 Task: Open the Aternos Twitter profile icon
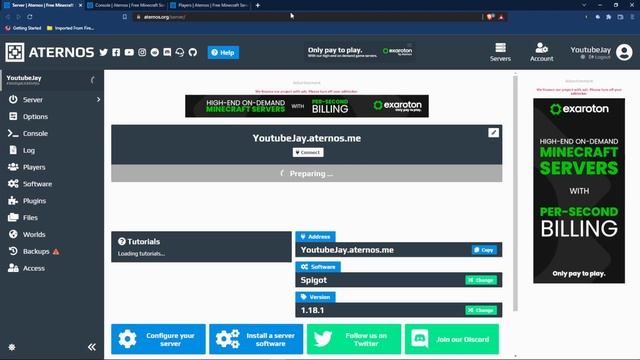[104, 52]
